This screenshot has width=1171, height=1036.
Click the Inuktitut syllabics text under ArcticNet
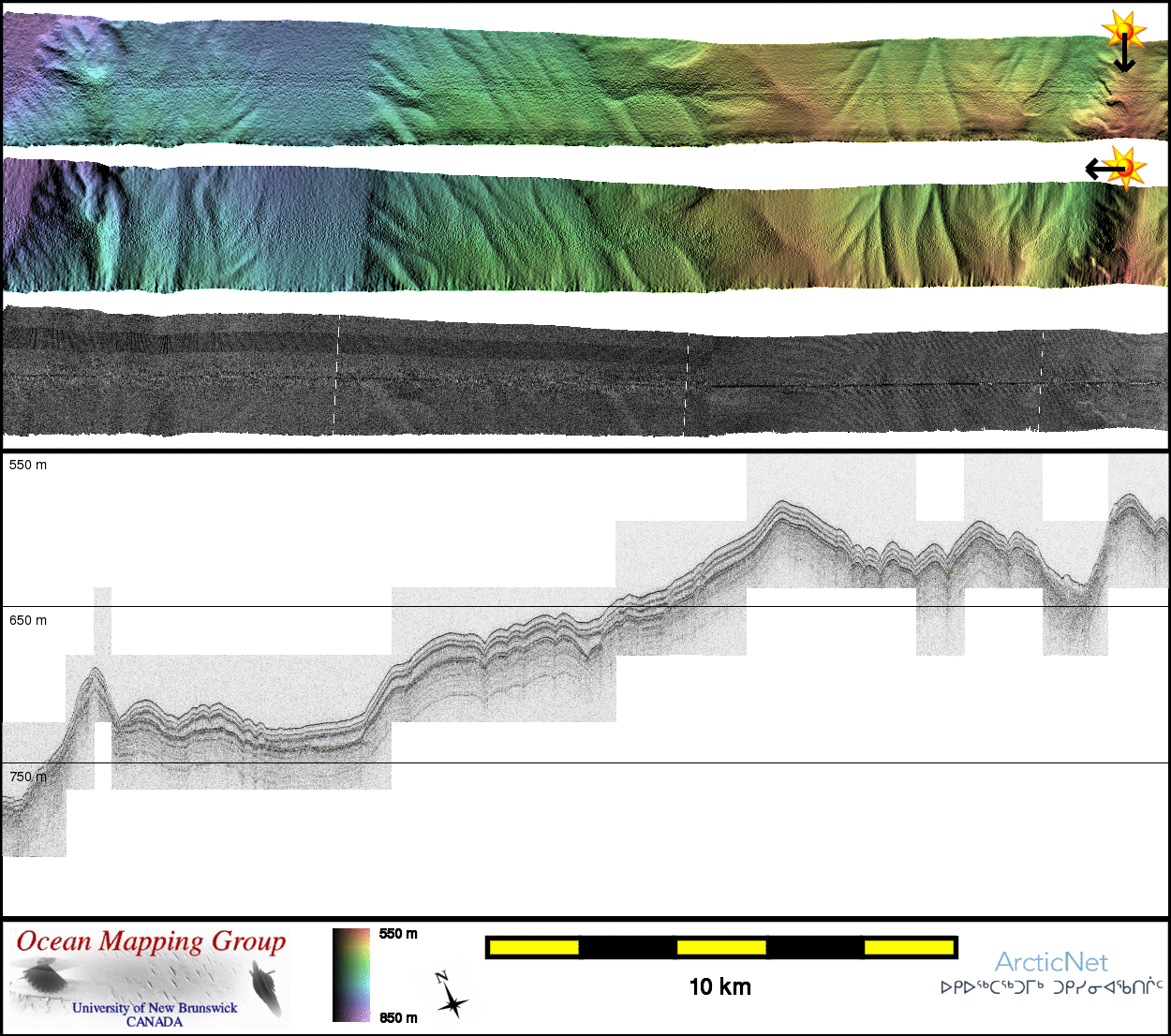(1051, 987)
